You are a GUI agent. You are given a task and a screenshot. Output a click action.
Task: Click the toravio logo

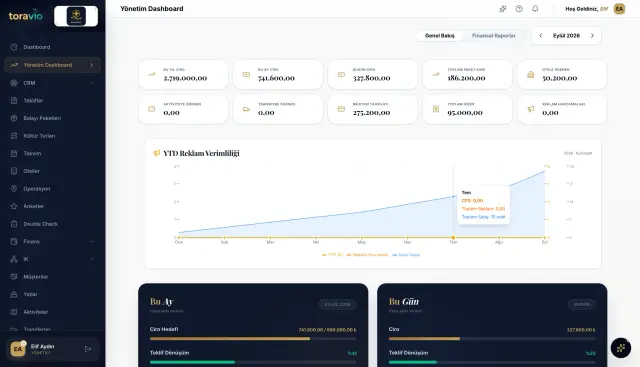click(x=26, y=16)
